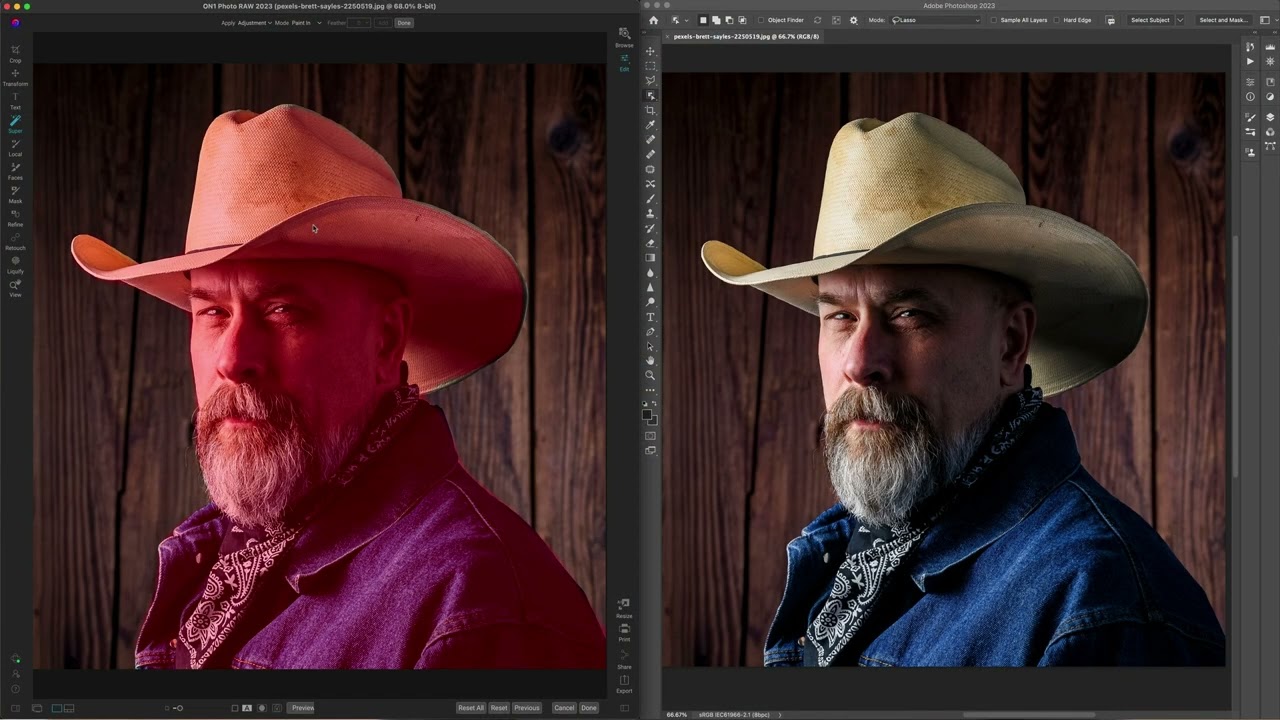1280x720 pixels.
Task: Select Photoshop's Zoom tool
Action: (x=650, y=375)
